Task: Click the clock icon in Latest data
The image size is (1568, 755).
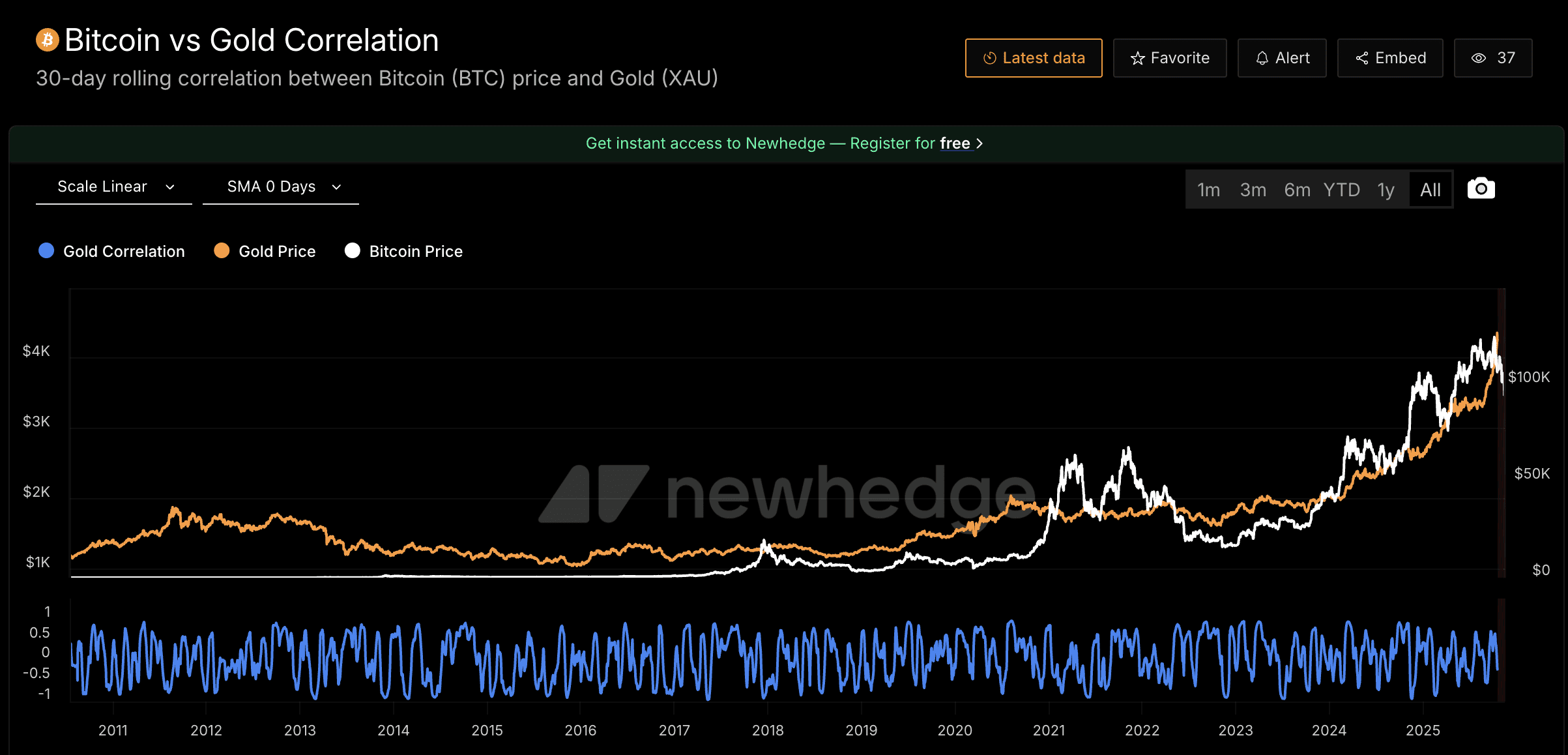Action: tap(989, 59)
